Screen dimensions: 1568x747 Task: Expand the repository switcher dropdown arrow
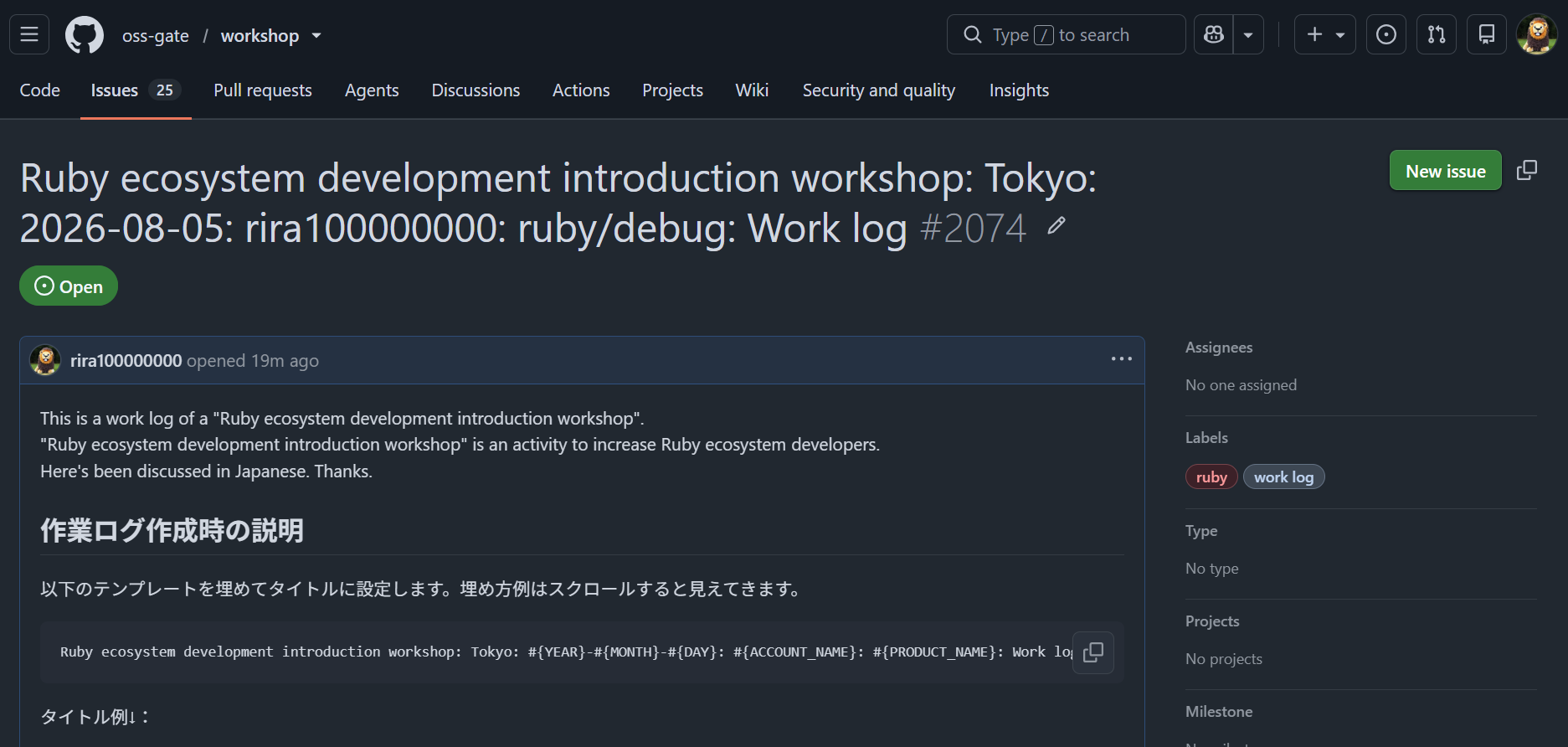coord(316,36)
